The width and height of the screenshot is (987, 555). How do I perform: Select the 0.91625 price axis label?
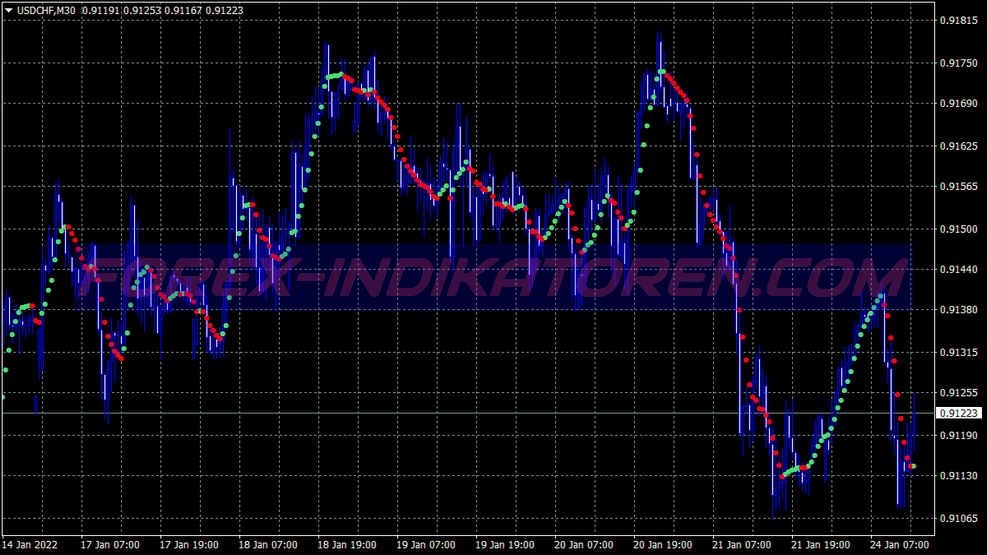pyautogui.click(x=959, y=147)
